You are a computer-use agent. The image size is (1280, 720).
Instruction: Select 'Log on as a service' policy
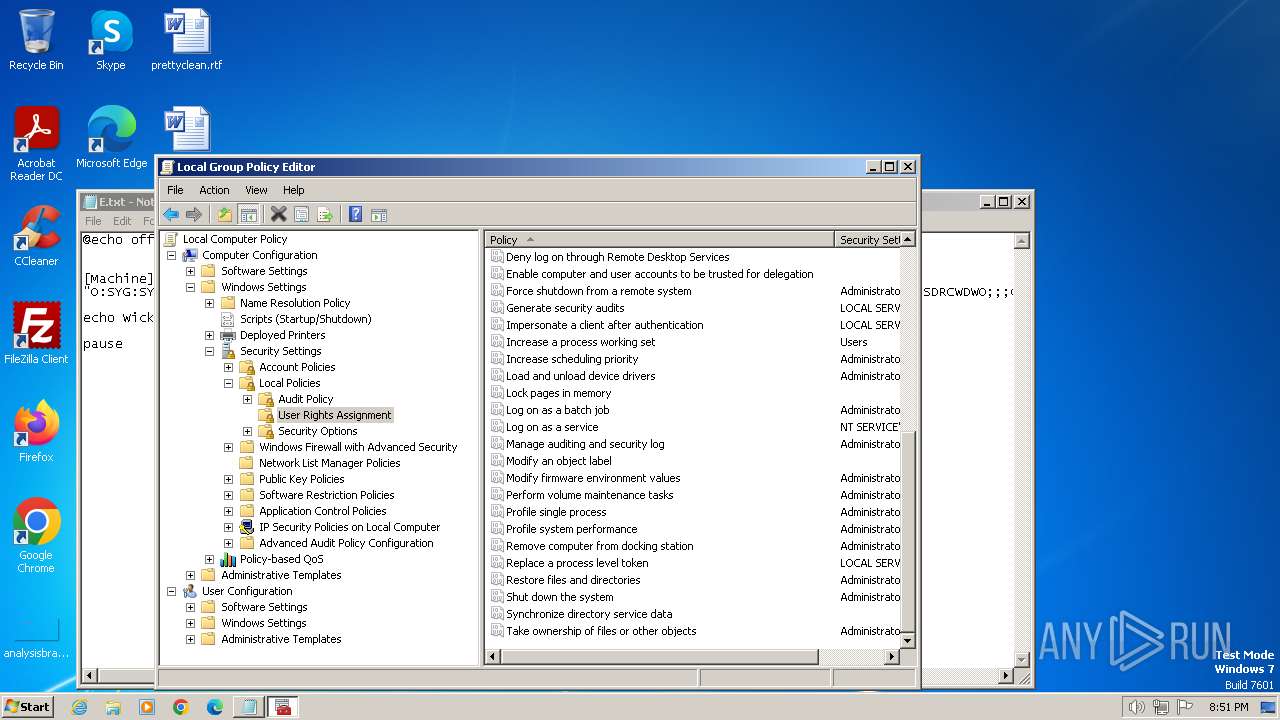552,427
